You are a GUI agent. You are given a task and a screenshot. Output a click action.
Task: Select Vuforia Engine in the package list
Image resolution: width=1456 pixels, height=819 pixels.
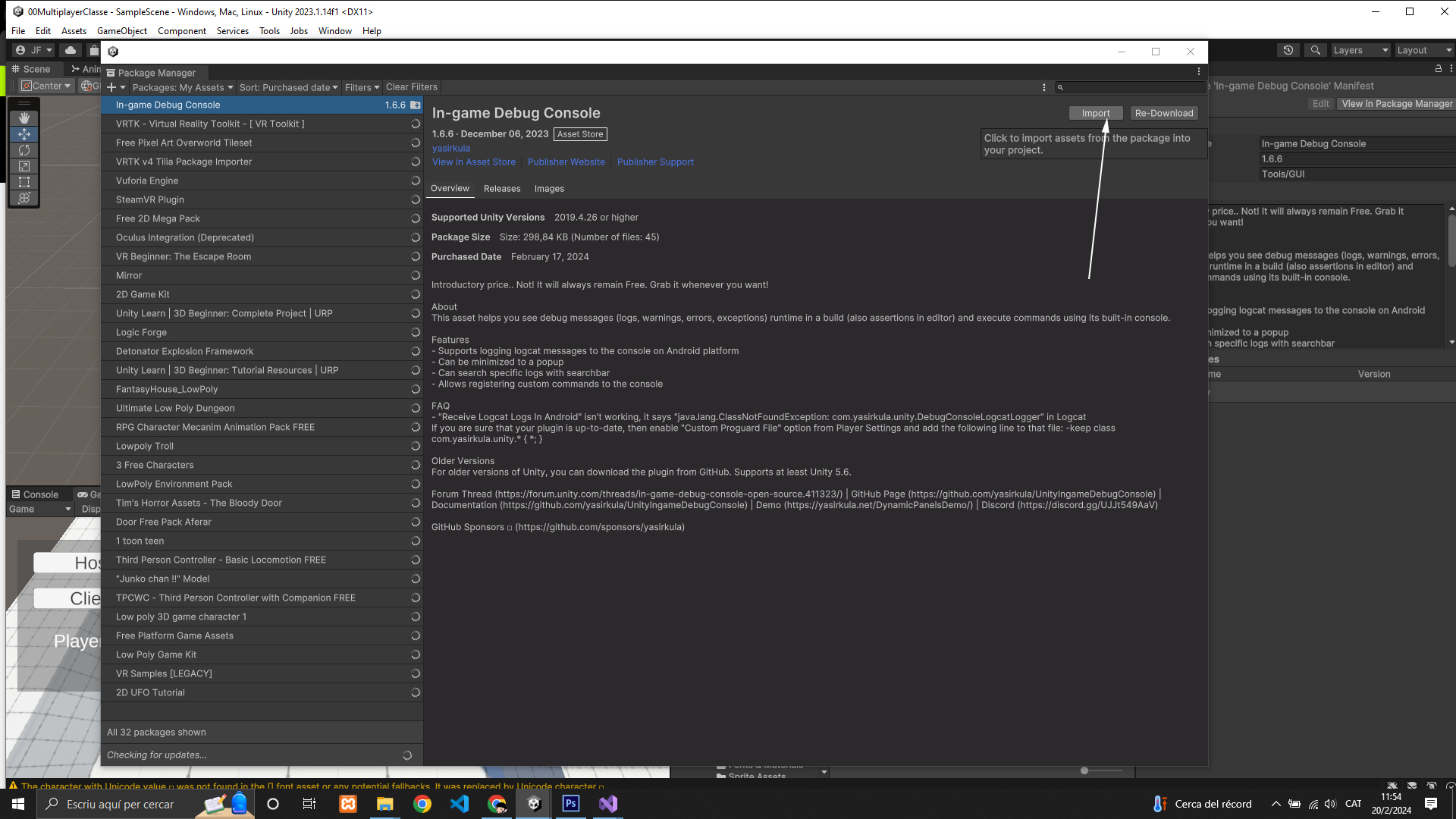click(147, 180)
